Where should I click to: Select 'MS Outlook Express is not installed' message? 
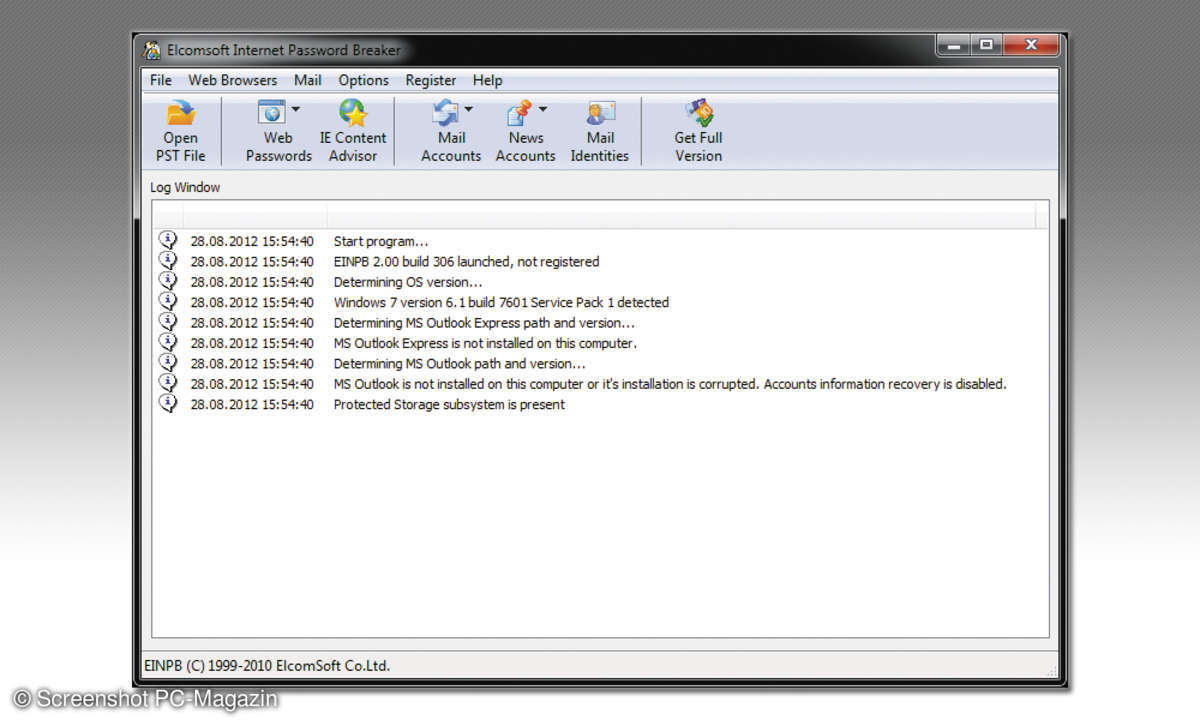(x=485, y=343)
